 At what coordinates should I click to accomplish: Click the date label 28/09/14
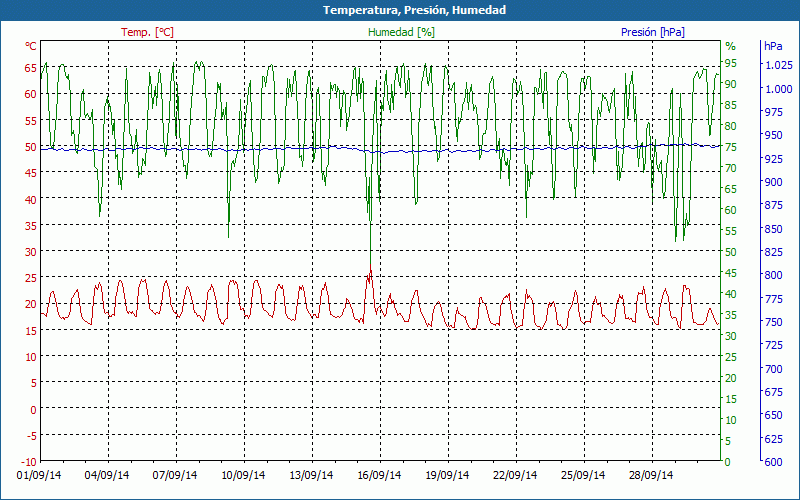click(651, 475)
